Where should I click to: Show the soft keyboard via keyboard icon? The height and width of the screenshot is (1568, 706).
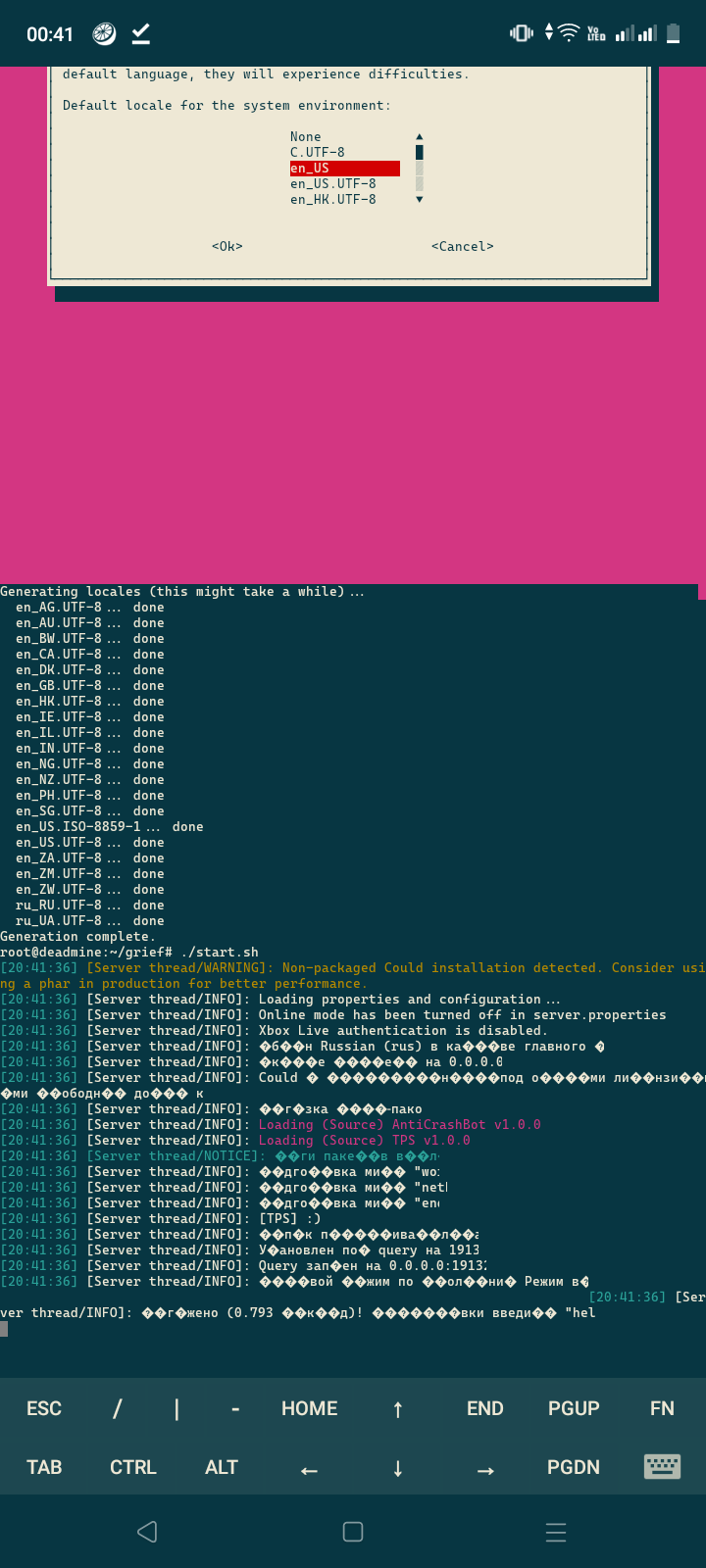pyautogui.click(x=662, y=1466)
